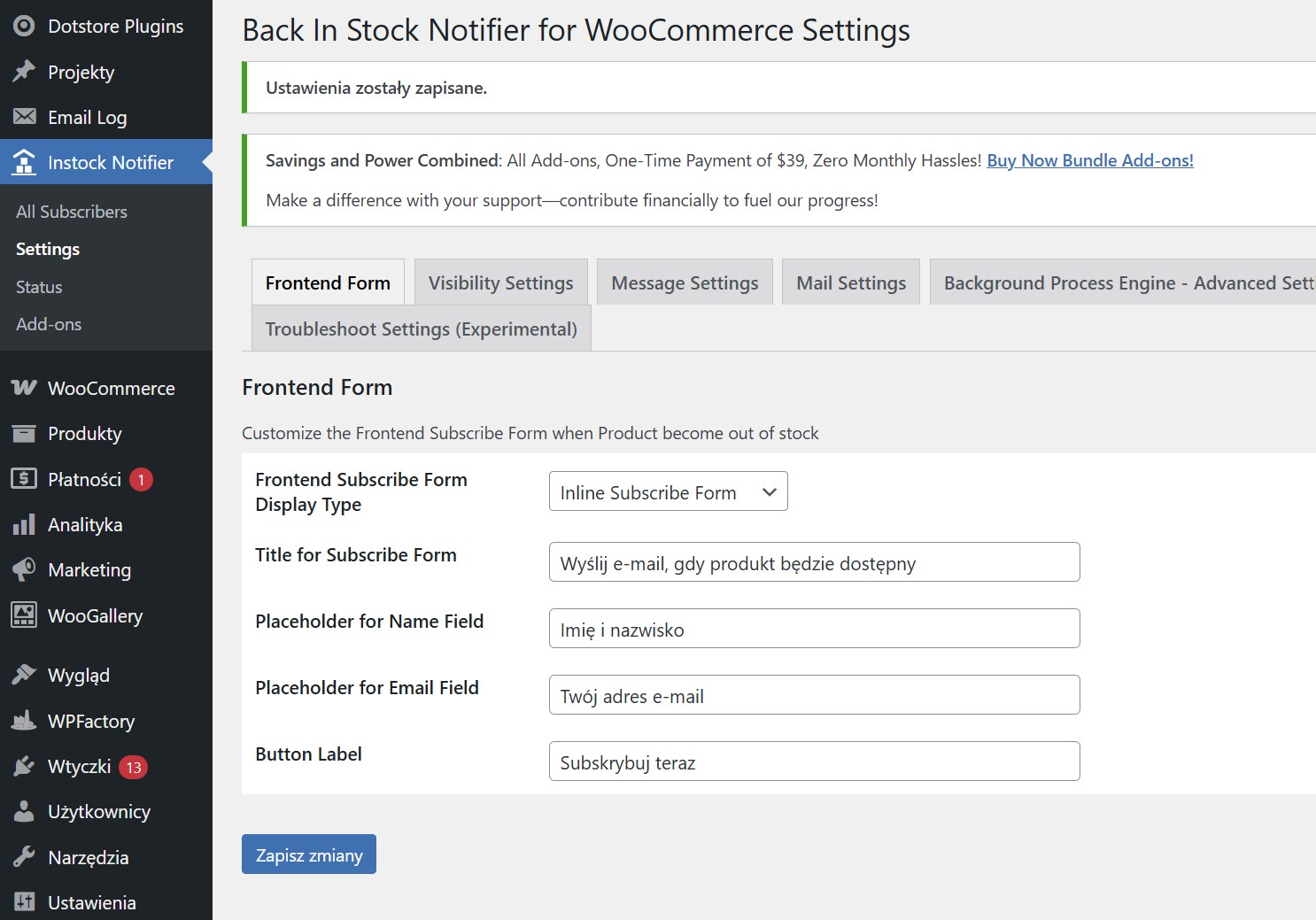Switch to the Visibility Settings tab

[500, 282]
